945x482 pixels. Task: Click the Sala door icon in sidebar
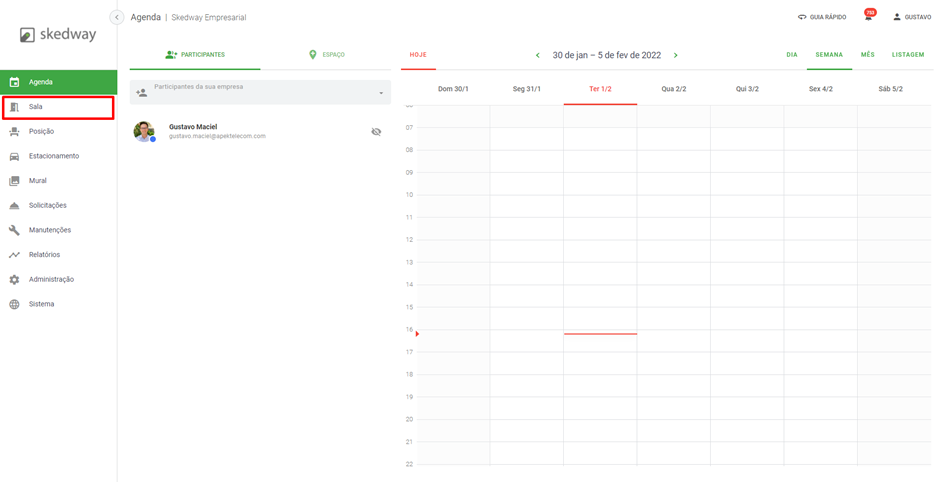(14, 107)
